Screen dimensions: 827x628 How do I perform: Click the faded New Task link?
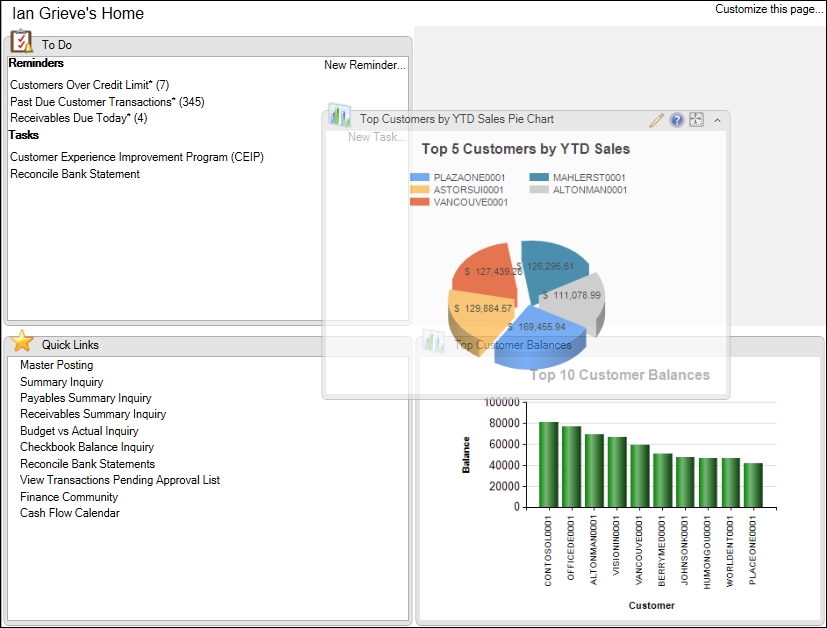377,137
